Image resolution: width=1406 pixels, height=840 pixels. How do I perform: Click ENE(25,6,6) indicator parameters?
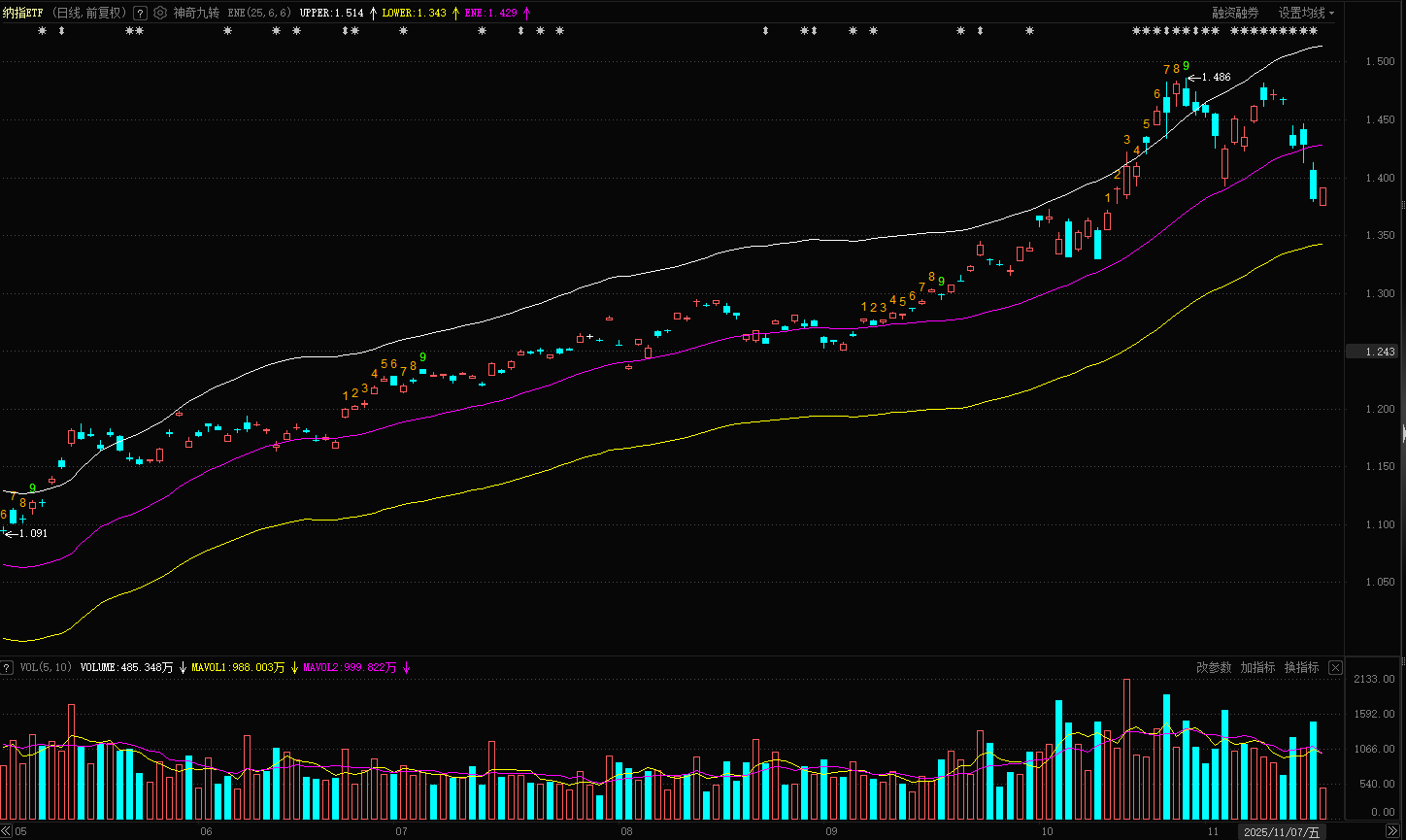259,13
